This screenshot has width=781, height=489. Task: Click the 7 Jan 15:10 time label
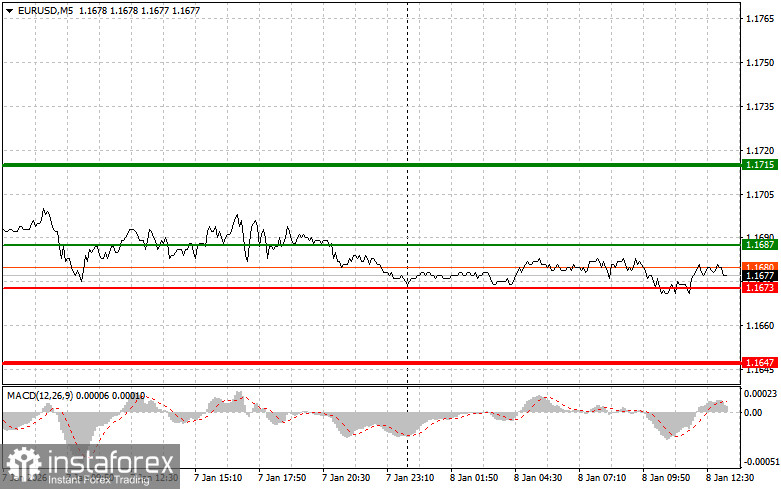[218, 478]
